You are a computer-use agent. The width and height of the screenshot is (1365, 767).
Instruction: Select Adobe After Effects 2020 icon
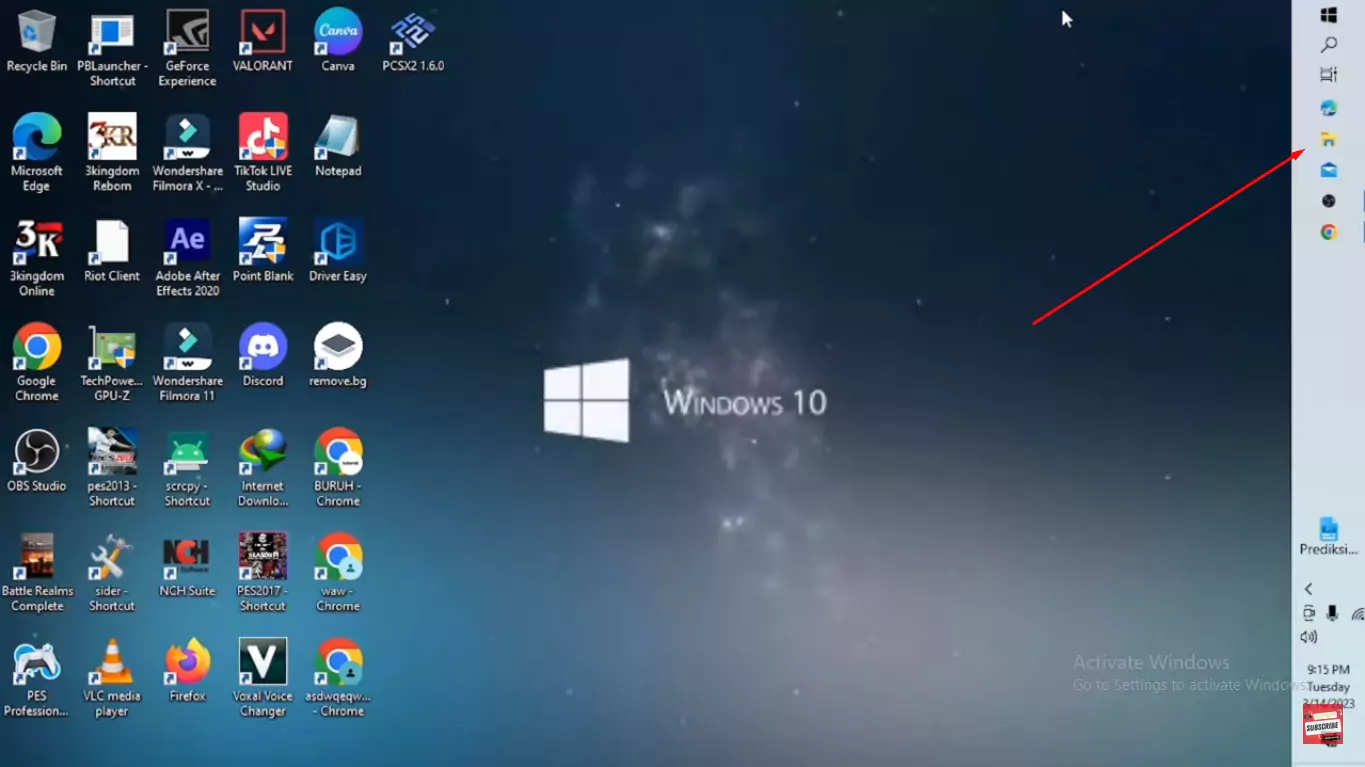click(x=187, y=259)
